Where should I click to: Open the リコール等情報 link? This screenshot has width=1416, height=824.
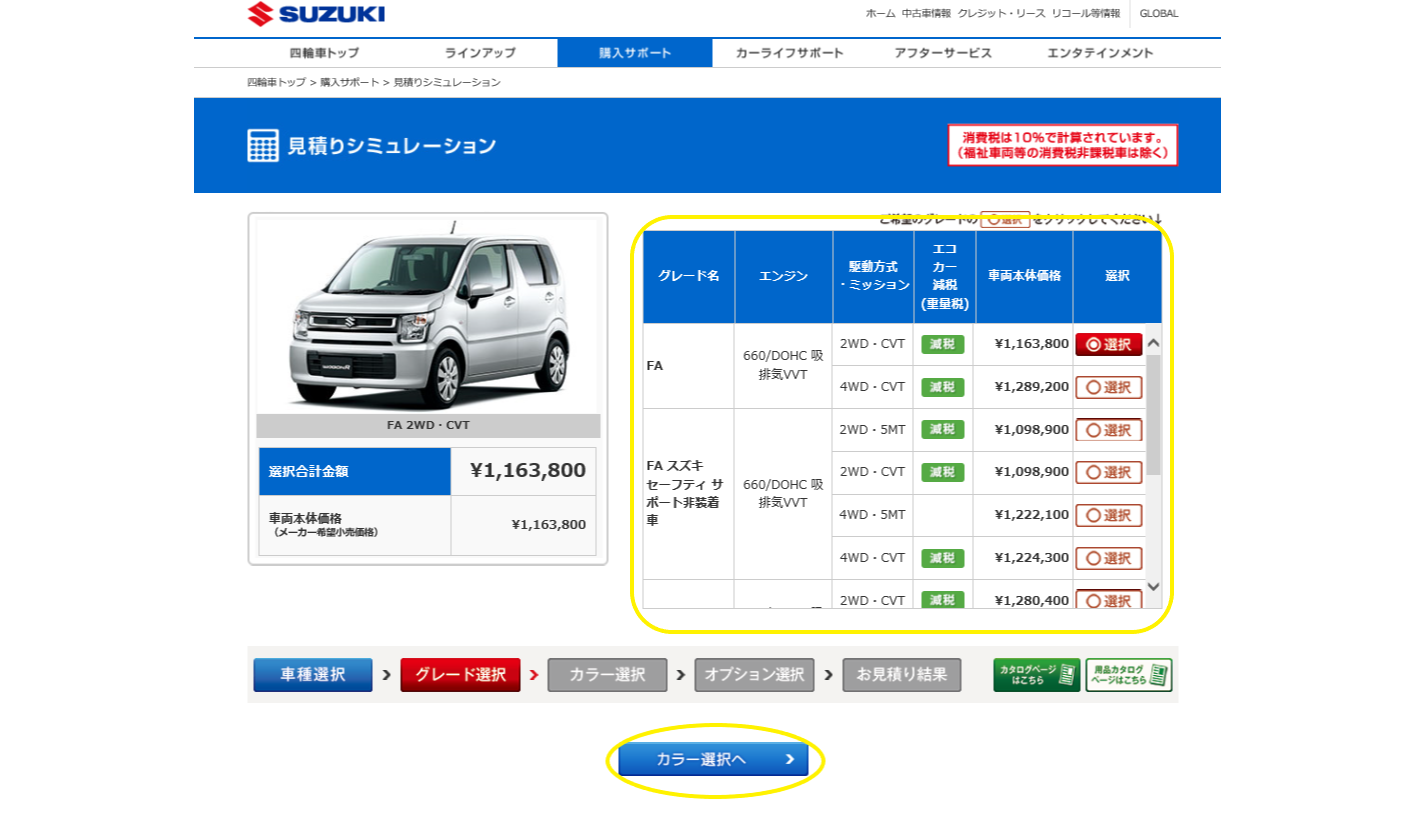coord(1085,14)
